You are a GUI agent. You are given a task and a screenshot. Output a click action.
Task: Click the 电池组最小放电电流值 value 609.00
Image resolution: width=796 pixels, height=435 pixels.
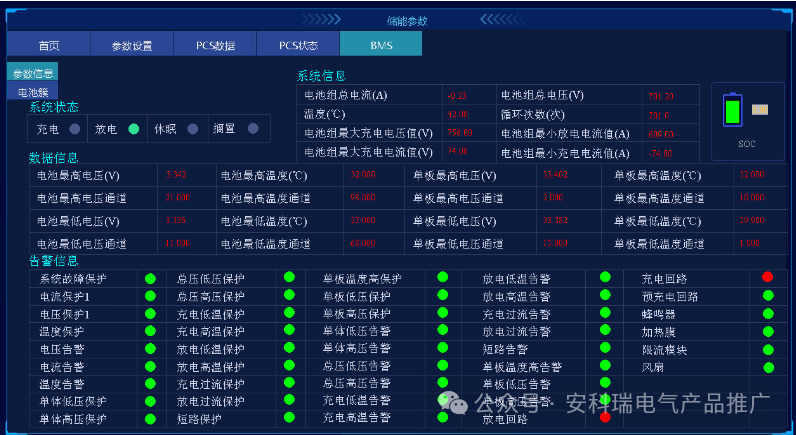(661, 135)
